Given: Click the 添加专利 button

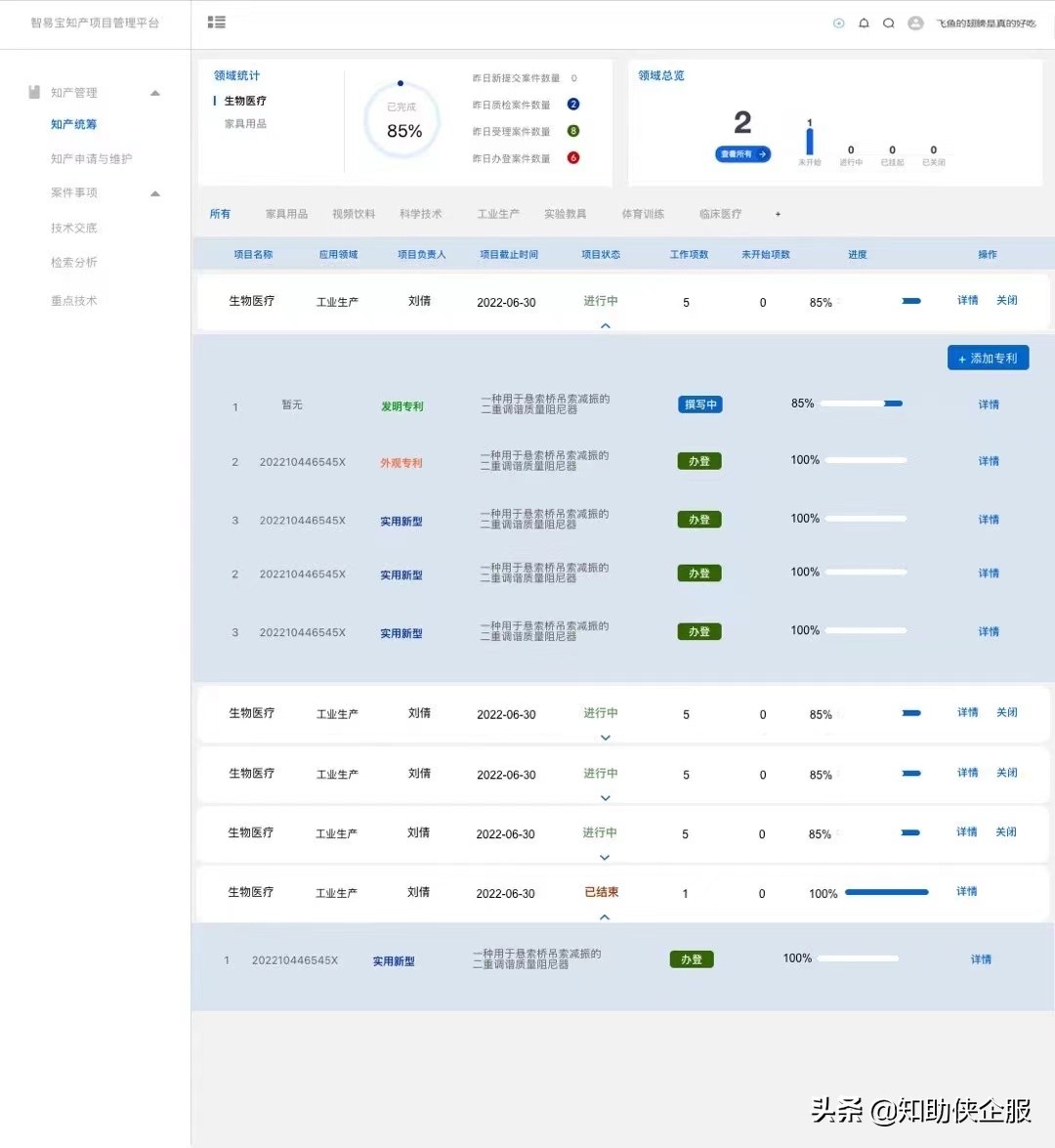Looking at the screenshot, I should [x=989, y=358].
